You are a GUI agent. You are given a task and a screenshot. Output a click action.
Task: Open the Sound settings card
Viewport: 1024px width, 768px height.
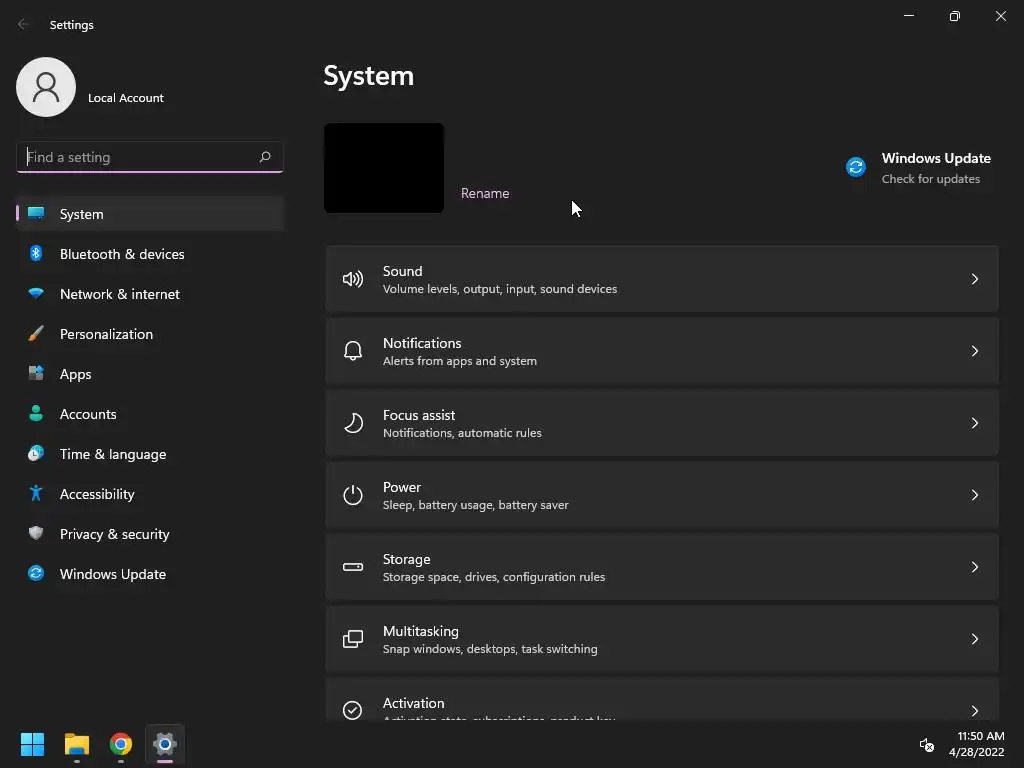[x=662, y=279]
